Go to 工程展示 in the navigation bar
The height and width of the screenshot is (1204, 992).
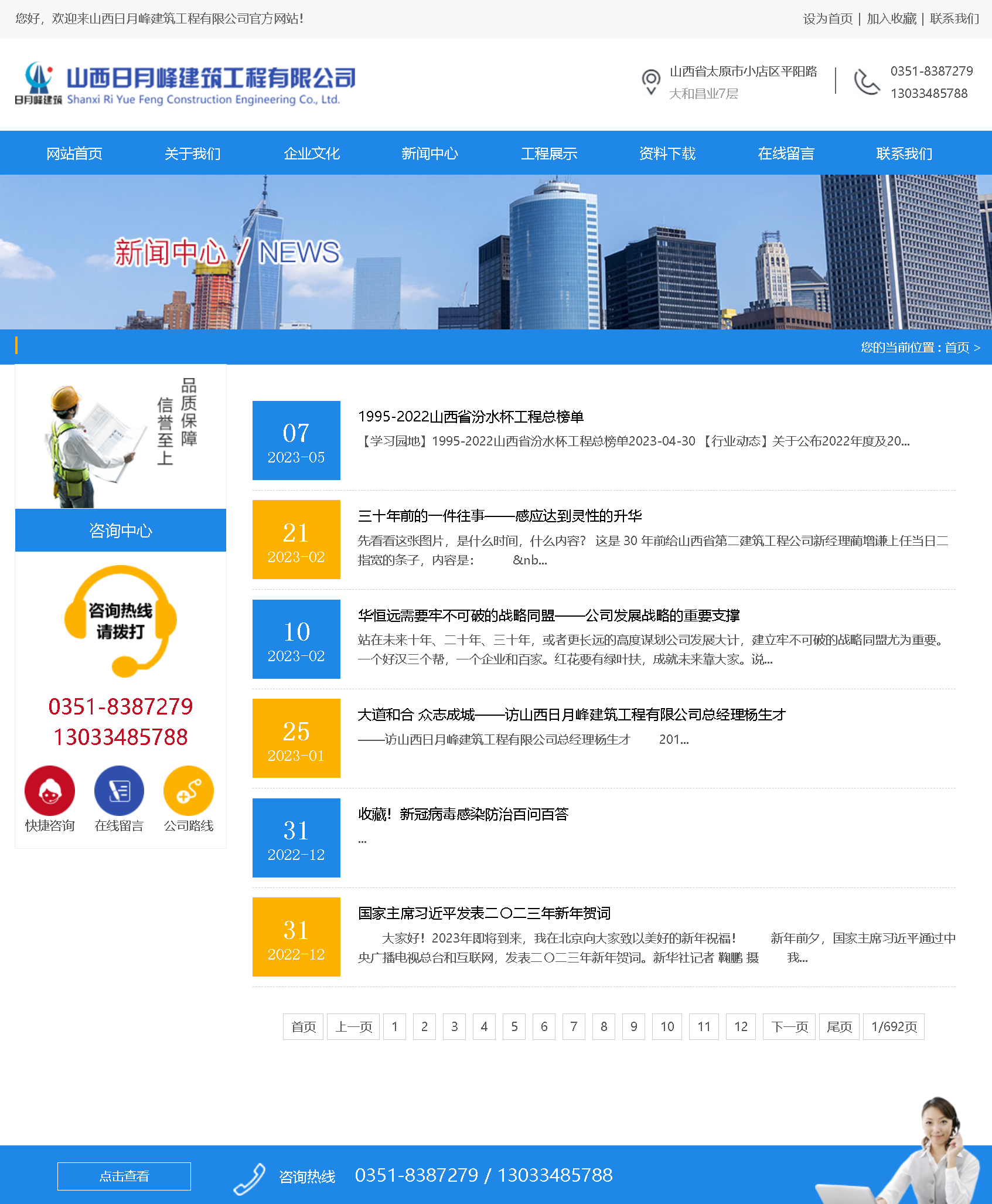[548, 154]
